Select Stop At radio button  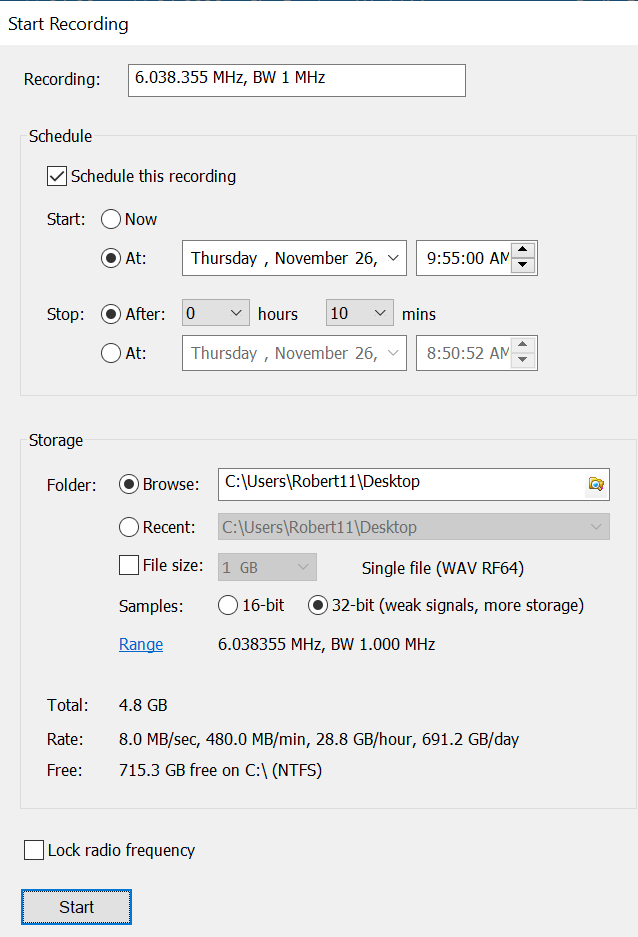click(x=111, y=353)
